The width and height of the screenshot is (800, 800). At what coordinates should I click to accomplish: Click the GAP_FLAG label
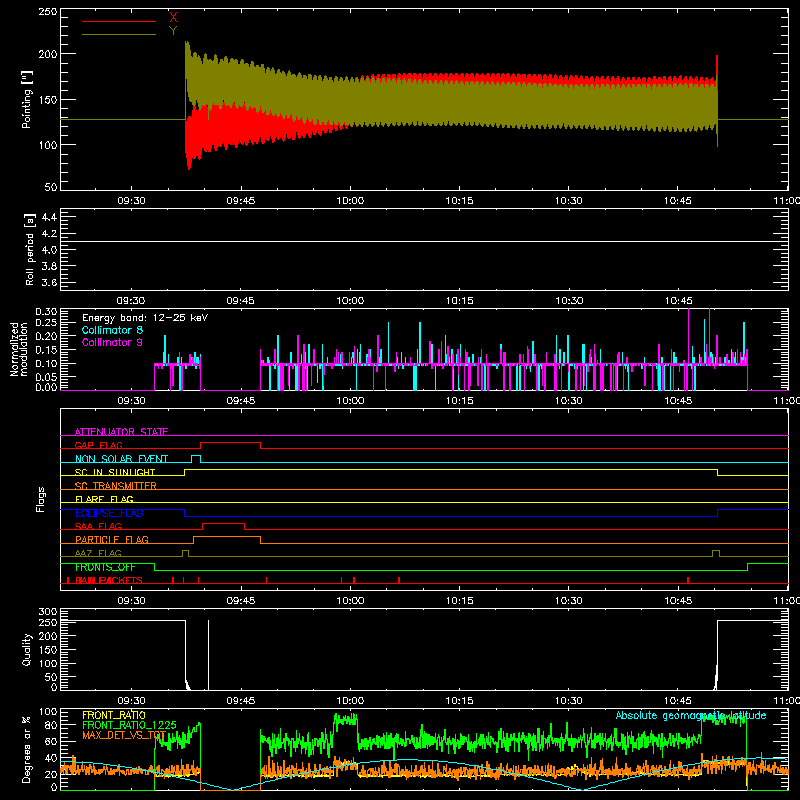point(98,445)
